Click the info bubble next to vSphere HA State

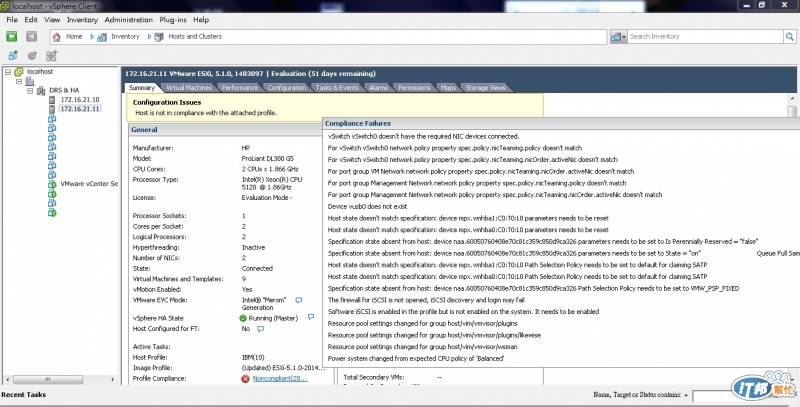pos(311,317)
